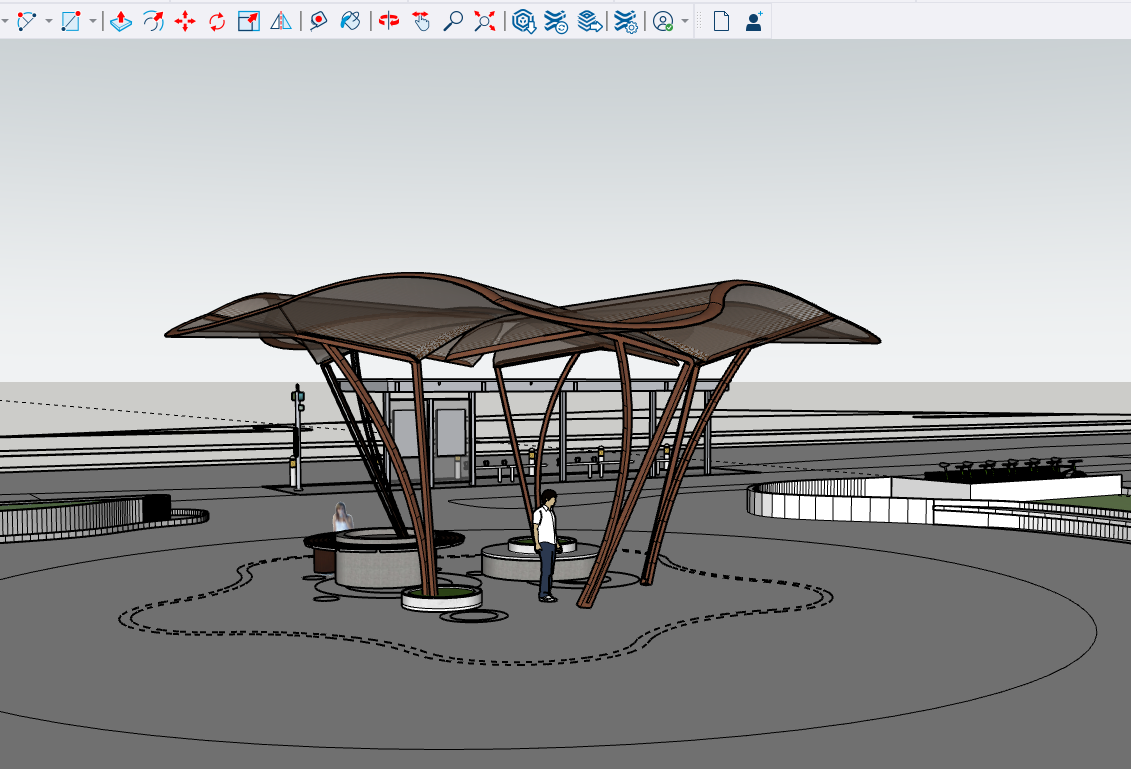Screen dimensions: 1131x769
Task: Open the 3D Warehouse
Action: [x=522, y=21]
